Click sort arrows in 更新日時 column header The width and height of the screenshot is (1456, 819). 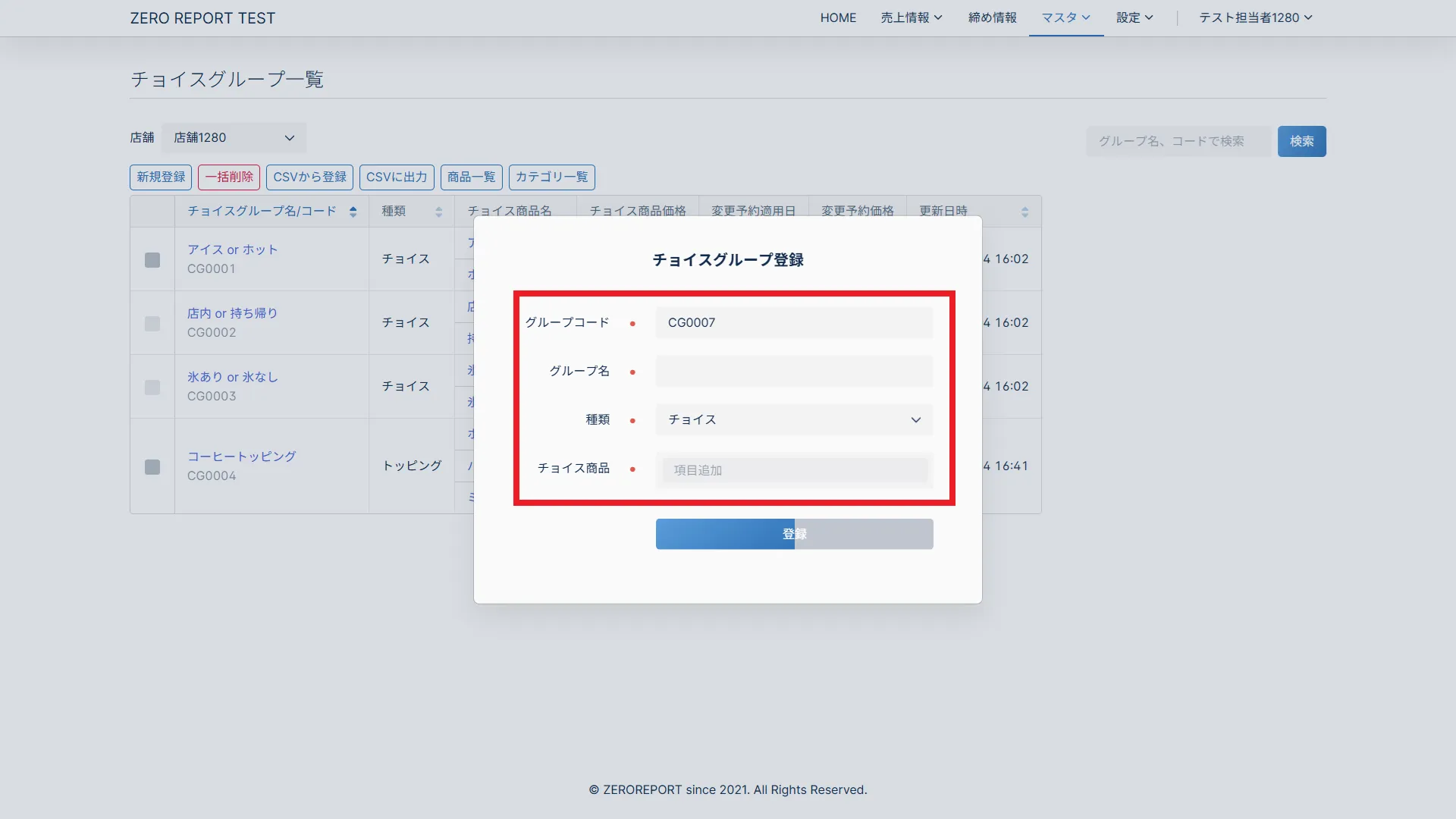click(1025, 212)
